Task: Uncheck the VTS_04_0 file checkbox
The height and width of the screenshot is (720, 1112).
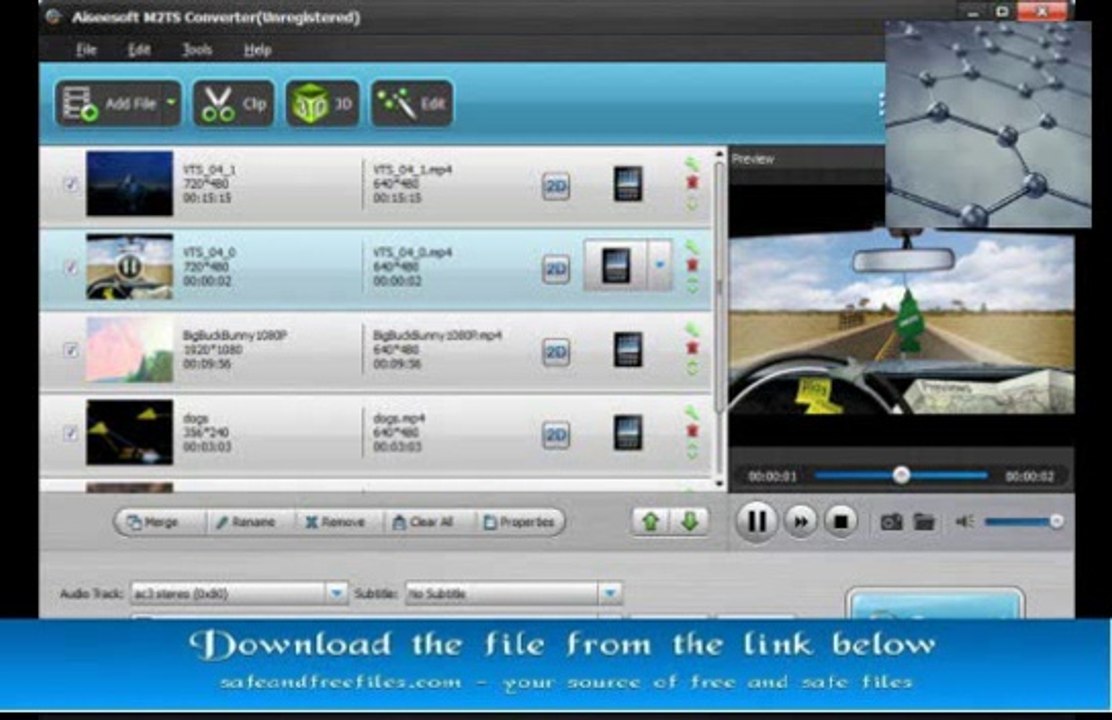Action: [x=70, y=267]
